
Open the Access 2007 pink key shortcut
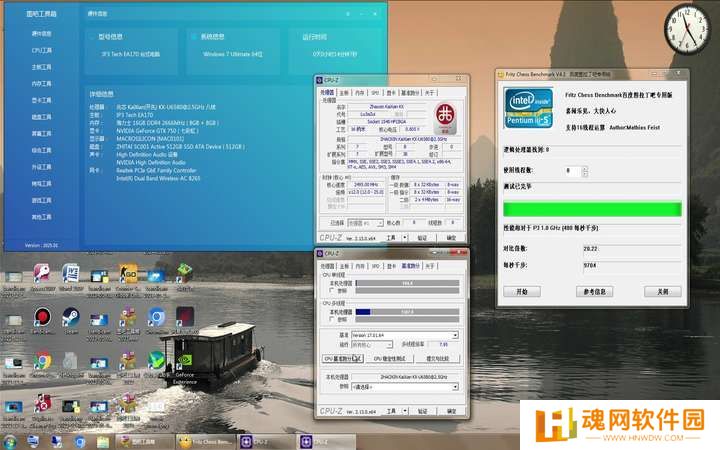click(42, 274)
